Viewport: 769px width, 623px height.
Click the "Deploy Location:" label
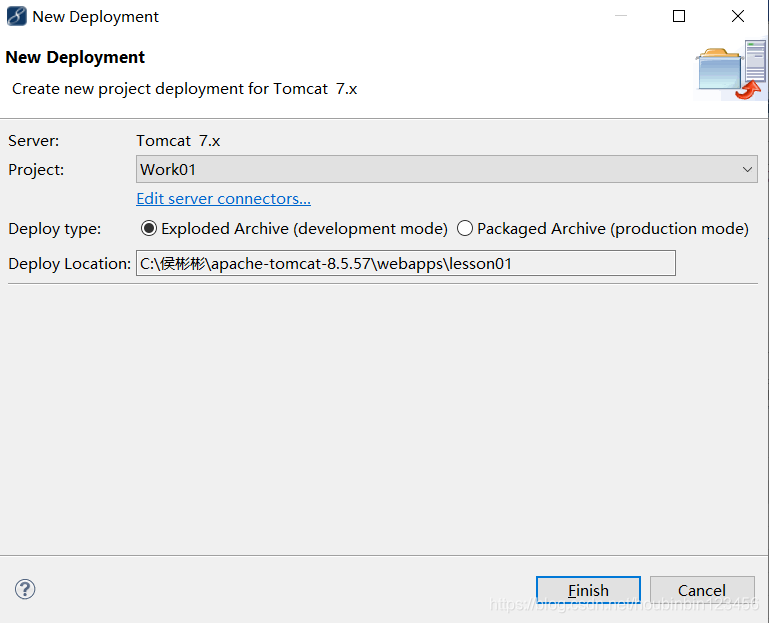[x=69, y=264]
